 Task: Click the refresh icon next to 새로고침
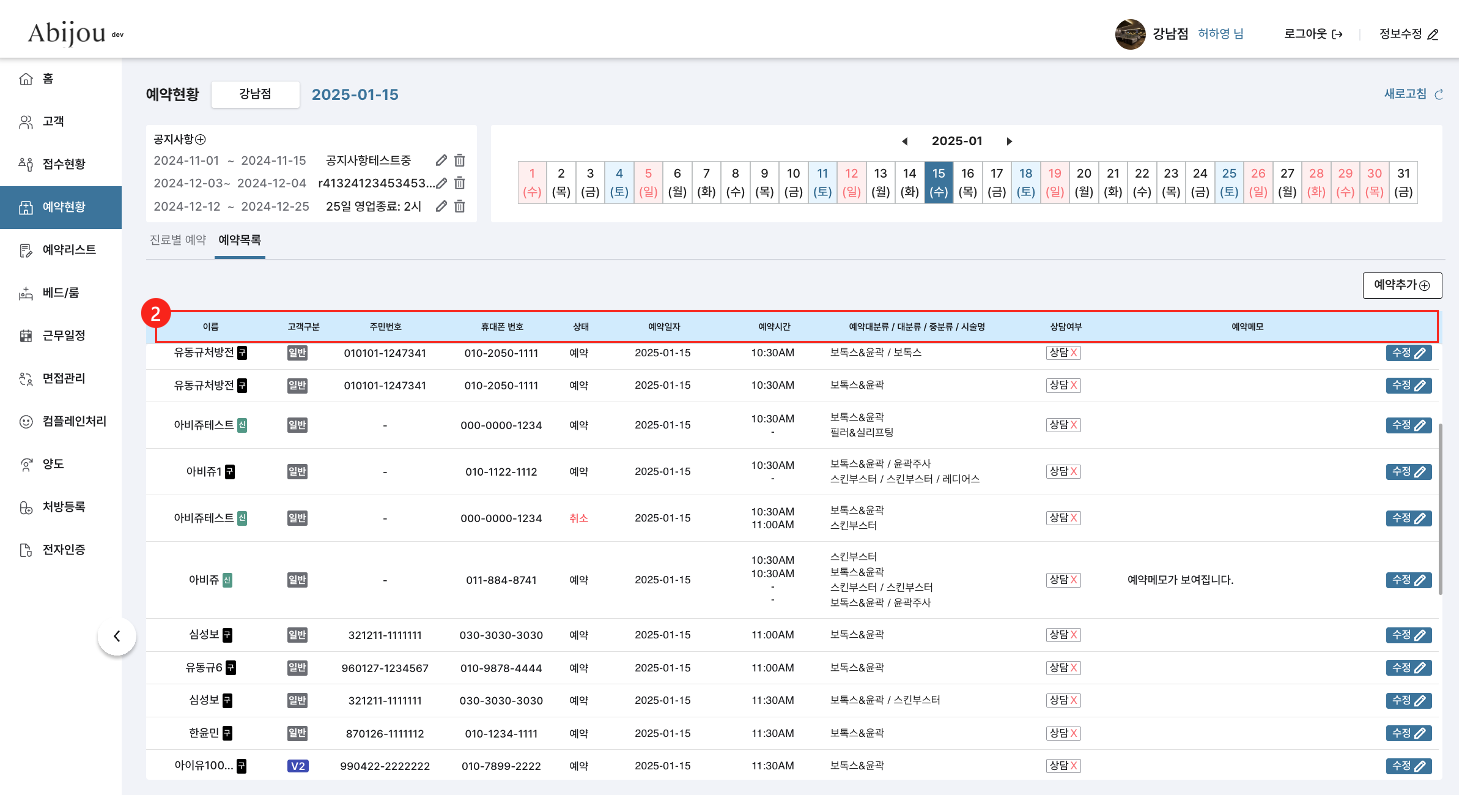click(1439, 95)
